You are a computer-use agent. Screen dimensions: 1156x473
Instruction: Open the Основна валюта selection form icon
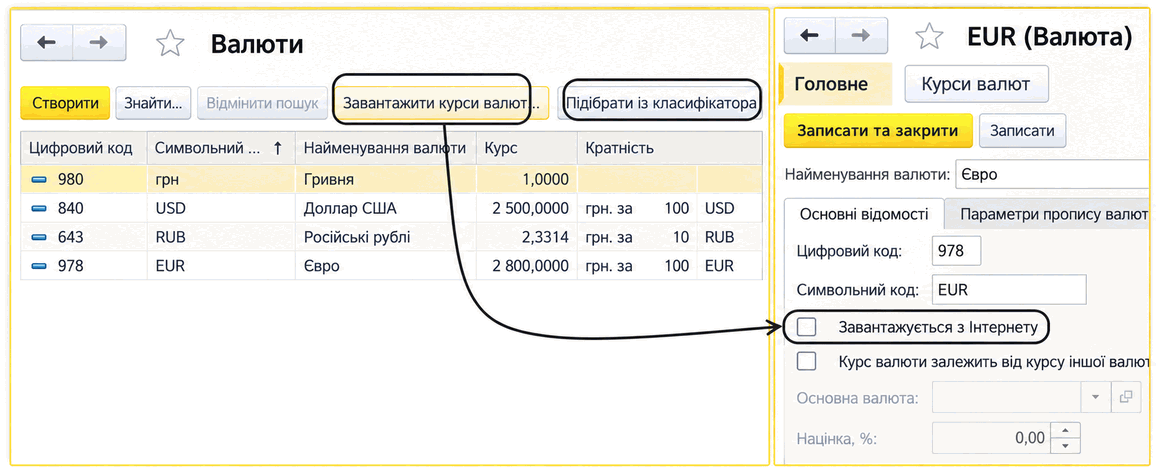coord(1125,398)
